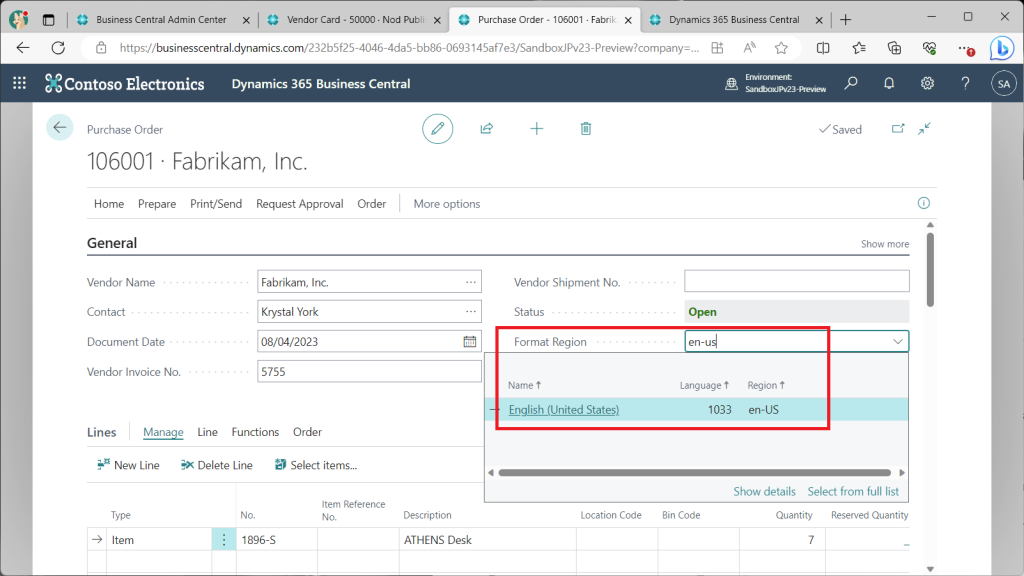The height and width of the screenshot is (576, 1024).
Task: Open the Request Approval menu
Action: pos(300,204)
